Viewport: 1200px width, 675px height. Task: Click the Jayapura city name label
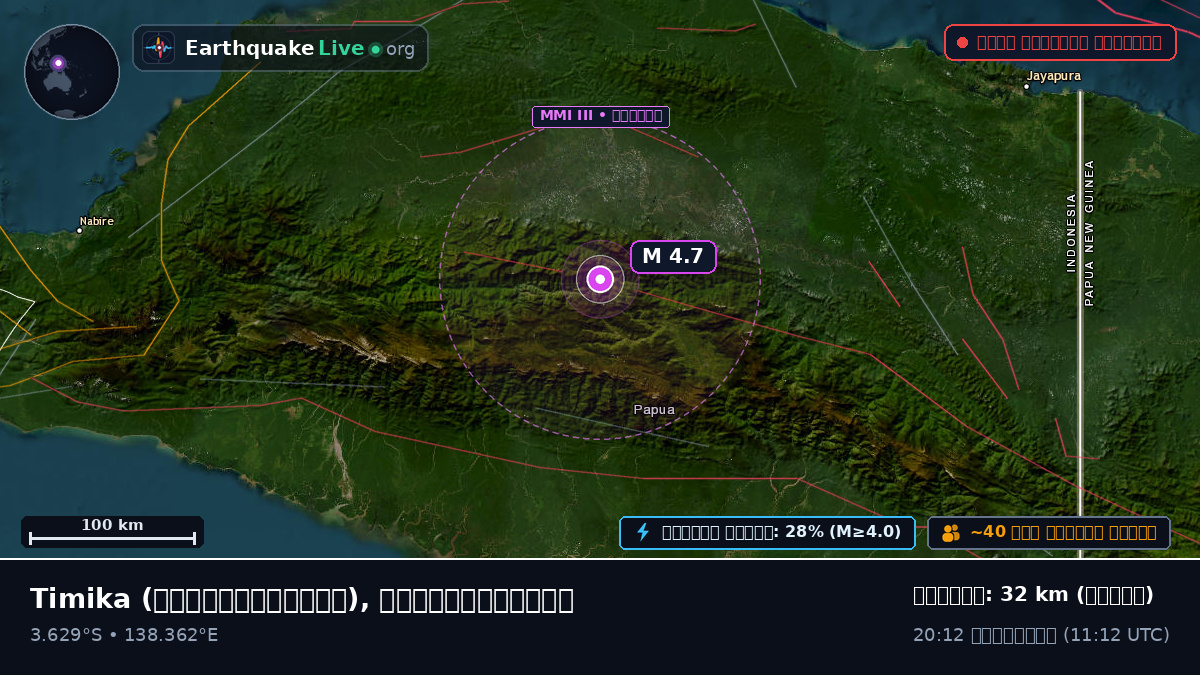click(1053, 76)
